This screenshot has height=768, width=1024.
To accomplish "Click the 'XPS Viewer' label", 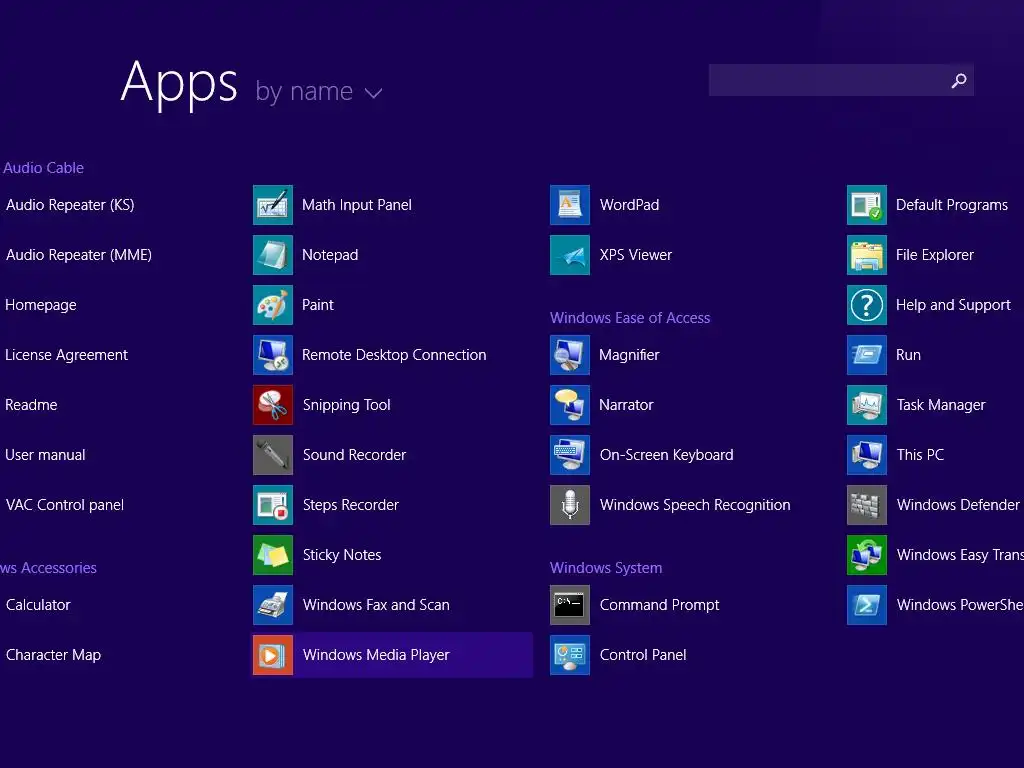I will point(635,255).
